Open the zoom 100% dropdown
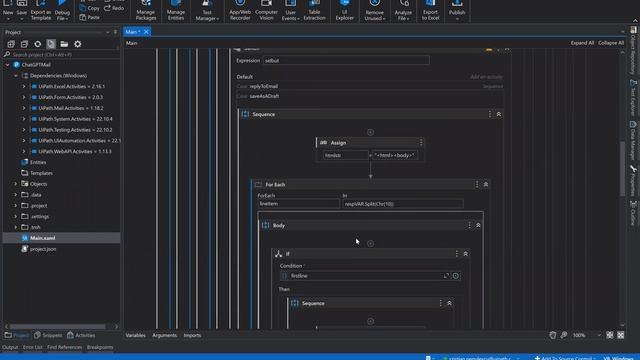The width and height of the screenshot is (640, 360). pos(587,335)
